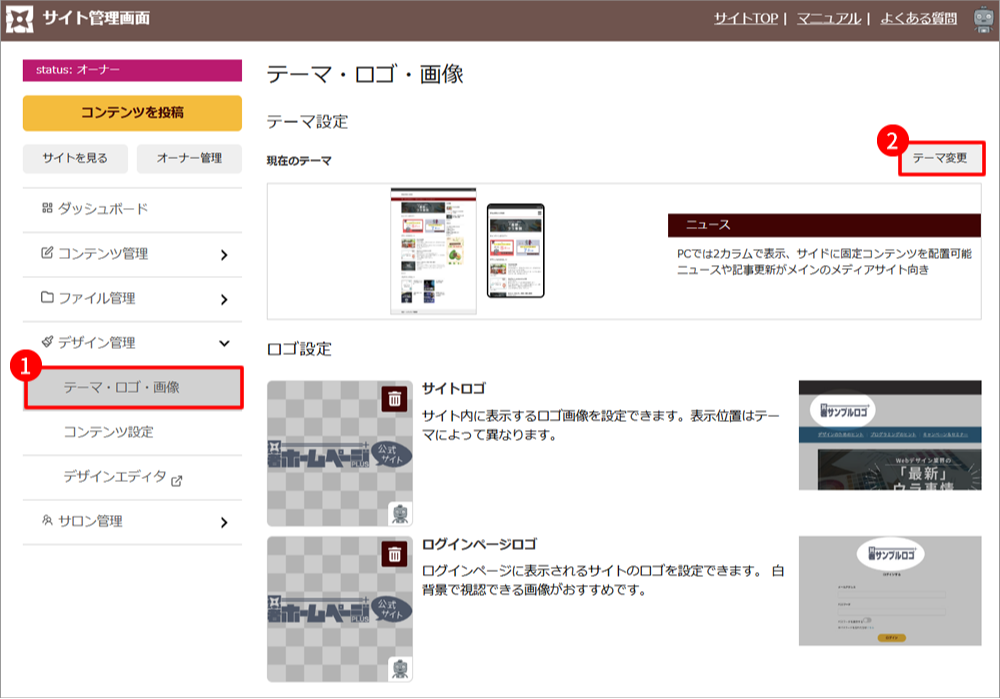Click the robot avatar icon in header
This screenshot has height=699, width=1000.
(982, 19)
